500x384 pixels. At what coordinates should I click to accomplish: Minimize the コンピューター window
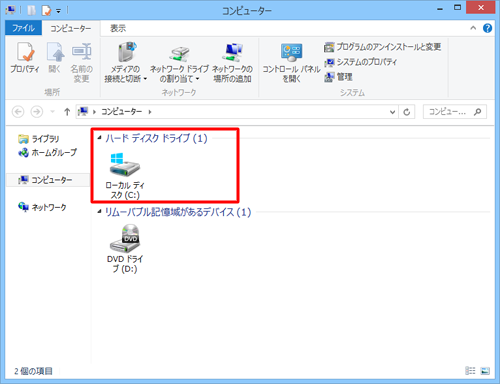440,9
